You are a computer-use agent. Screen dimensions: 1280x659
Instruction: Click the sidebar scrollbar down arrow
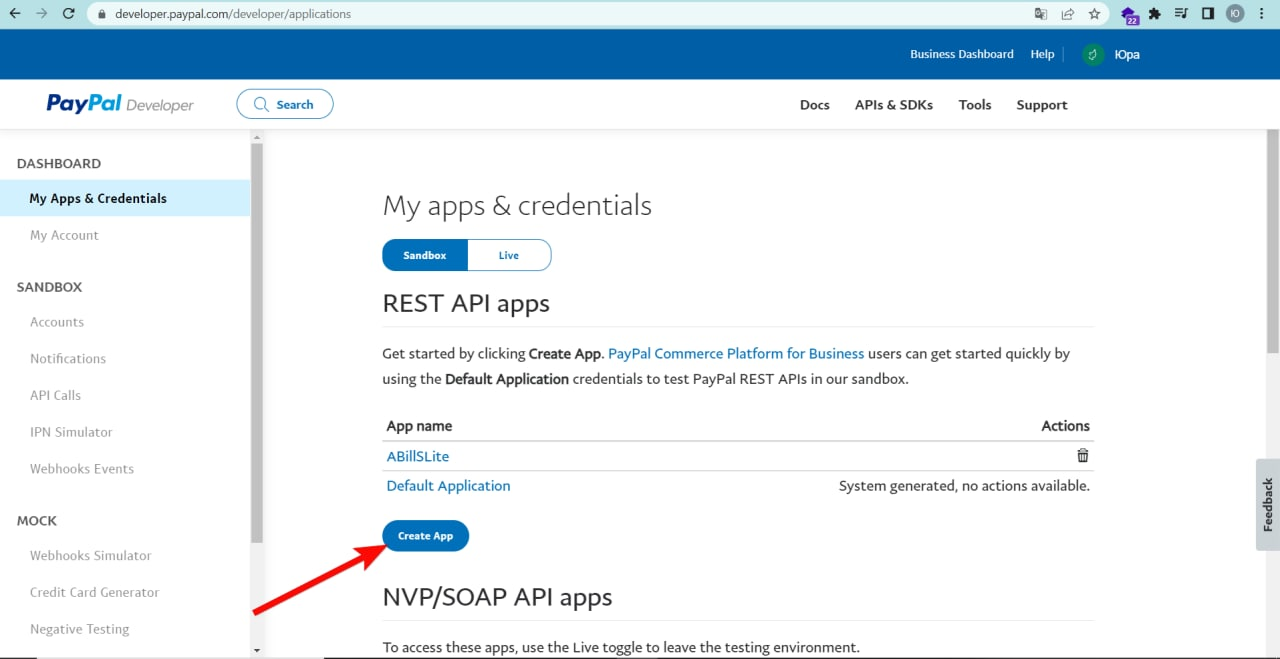256,650
